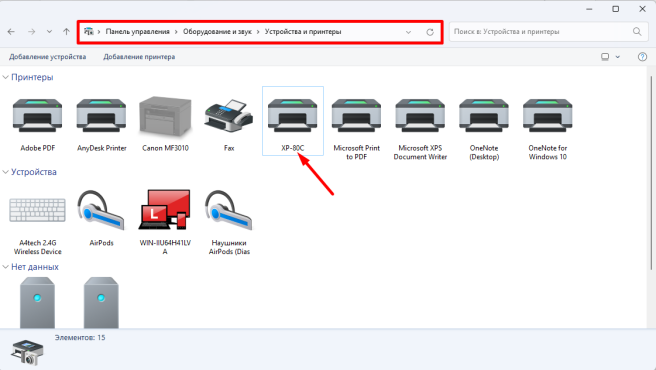The image size is (656, 370).
Task: Maximize the window
Action: (615, 9)
